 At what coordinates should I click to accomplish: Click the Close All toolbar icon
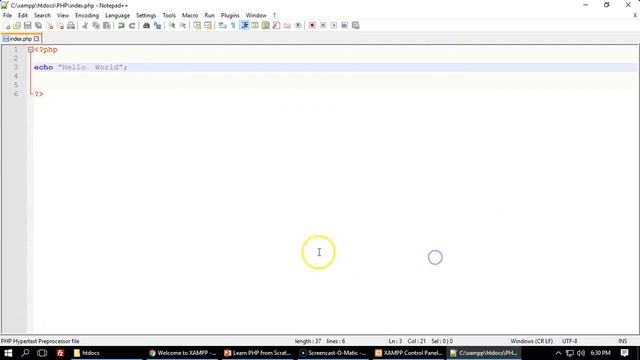[60, 25]
